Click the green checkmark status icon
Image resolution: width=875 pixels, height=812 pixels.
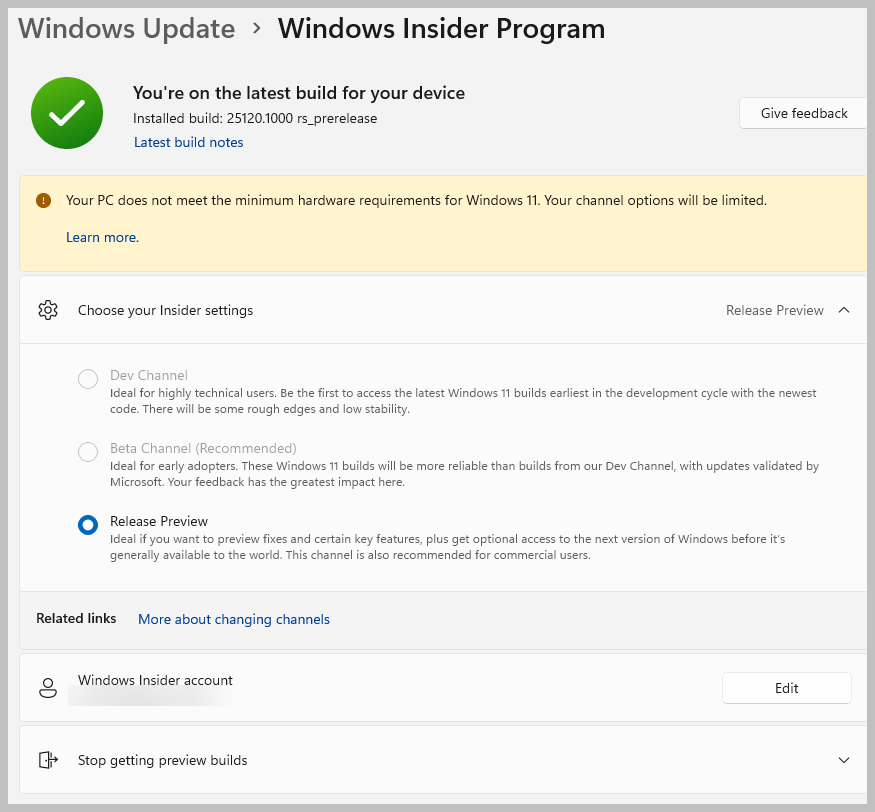point(67,114)
